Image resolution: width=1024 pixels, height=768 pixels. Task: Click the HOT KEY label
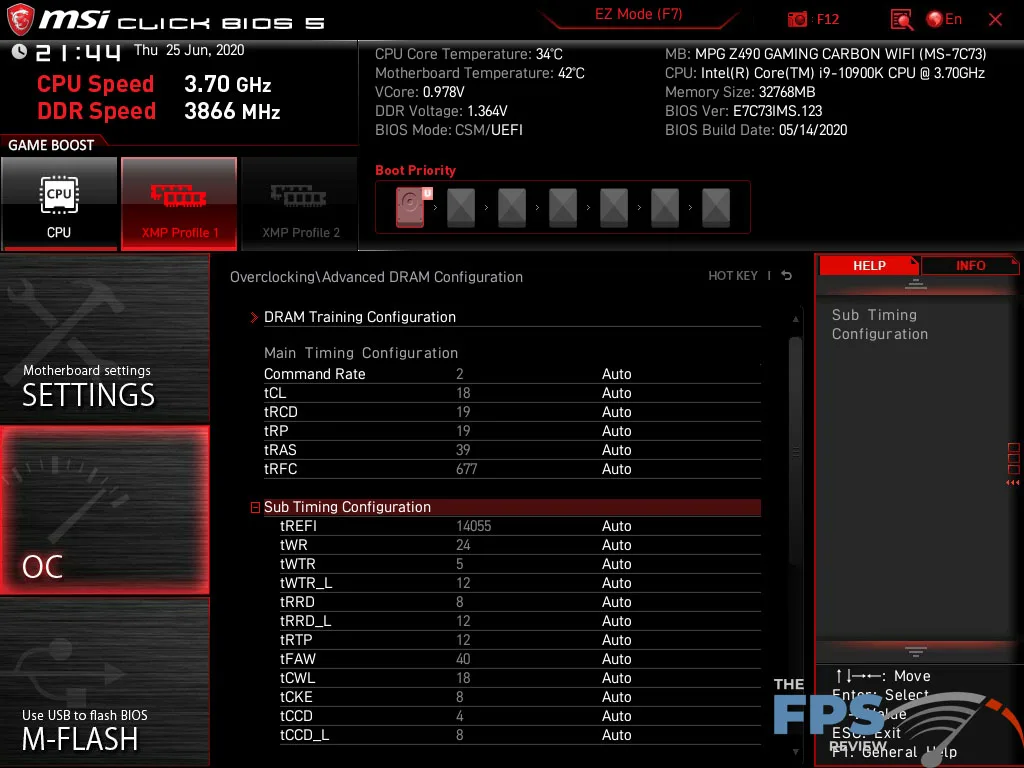tap(733, 276)
